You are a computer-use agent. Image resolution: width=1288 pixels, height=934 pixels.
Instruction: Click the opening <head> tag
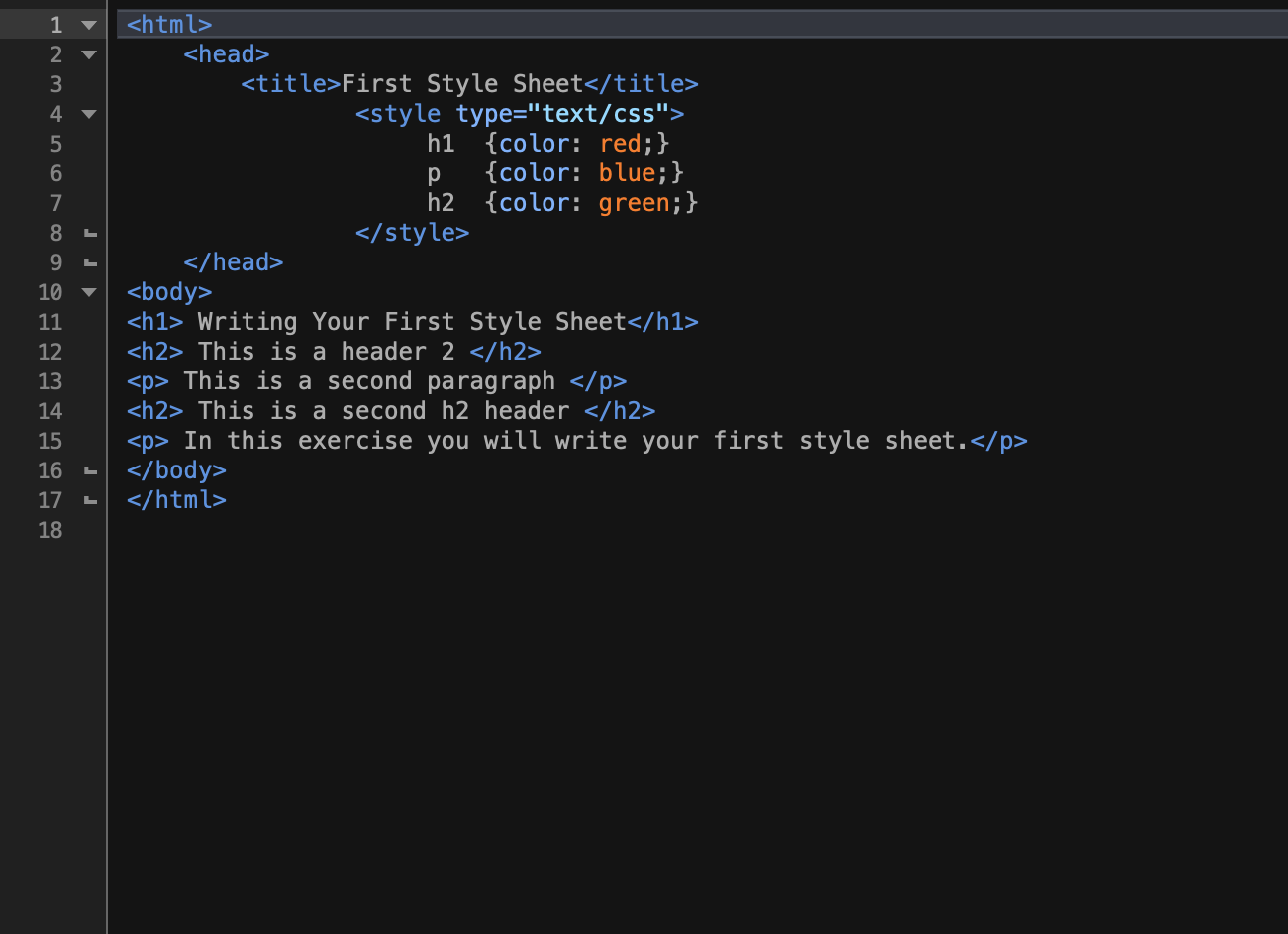click(227, 54)
